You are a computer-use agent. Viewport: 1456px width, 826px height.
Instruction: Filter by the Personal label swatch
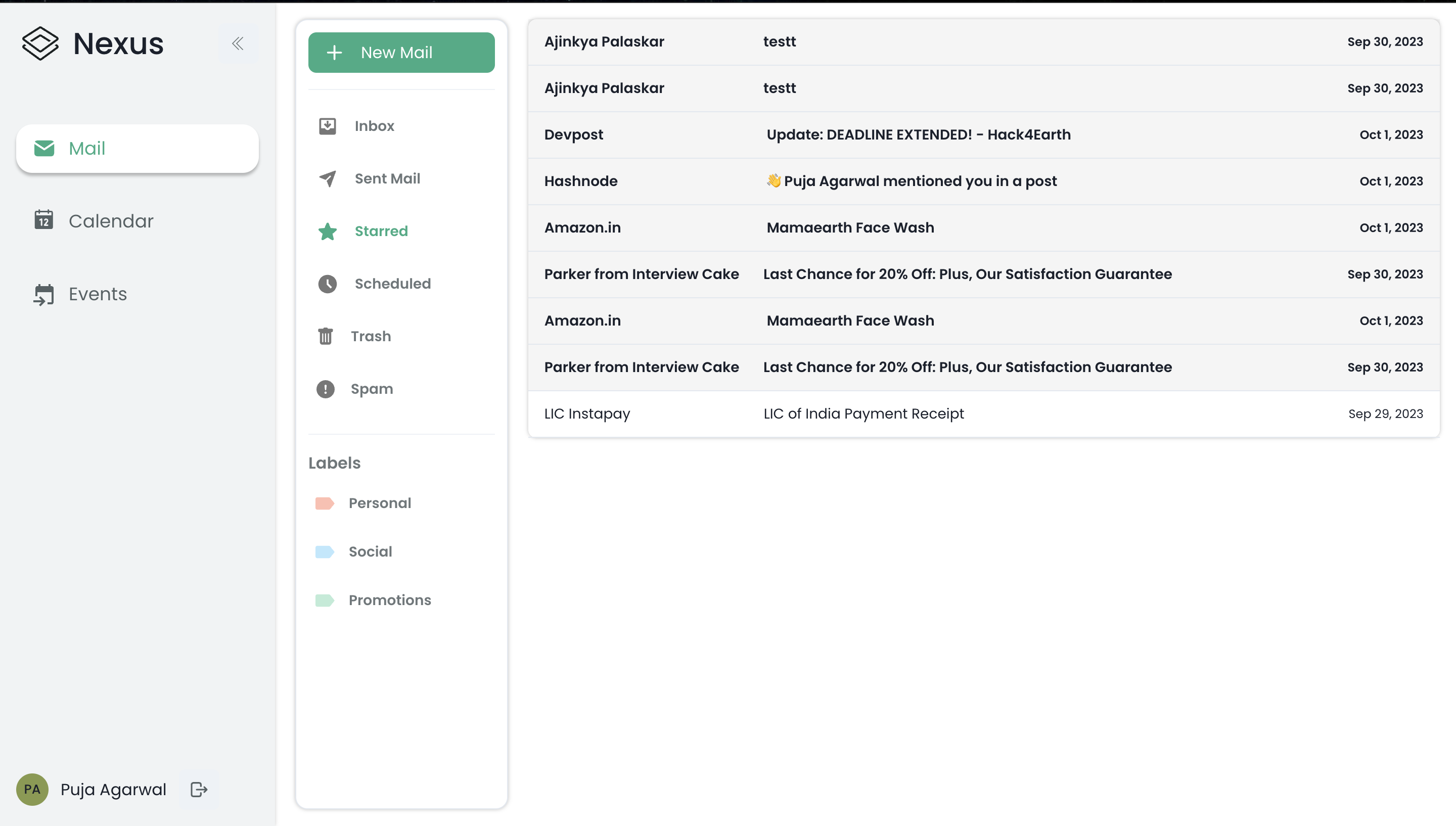(x=325, y=503)
